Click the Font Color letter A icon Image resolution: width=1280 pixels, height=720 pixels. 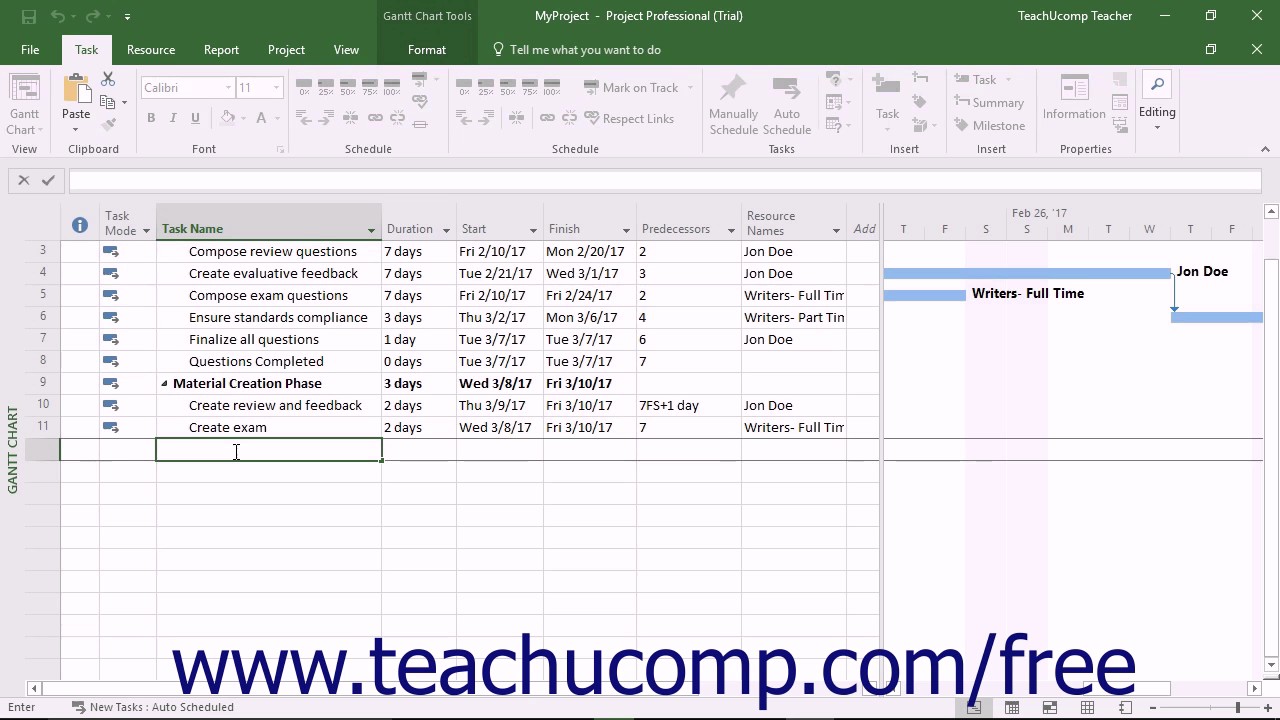coord(261,118)
